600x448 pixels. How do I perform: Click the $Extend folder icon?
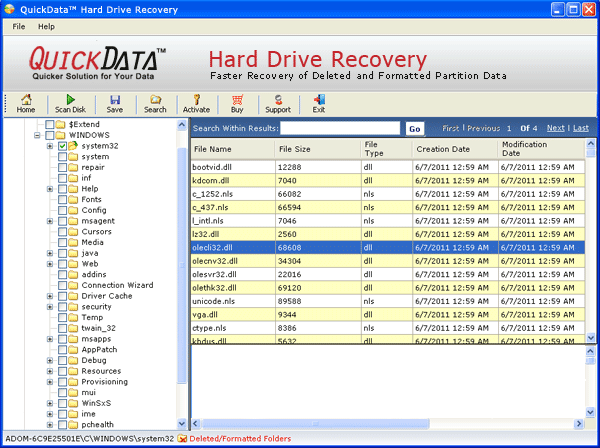click(x=60, y=124)
